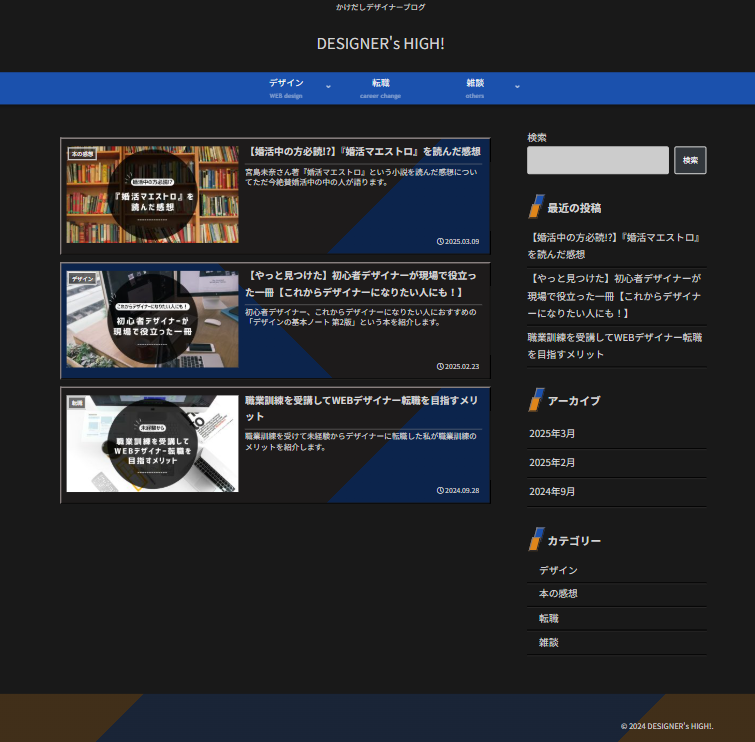Screen dimensions: 755x742
Task: Expand the chevron next to 雑談 menu
Action: click(517, 87)
